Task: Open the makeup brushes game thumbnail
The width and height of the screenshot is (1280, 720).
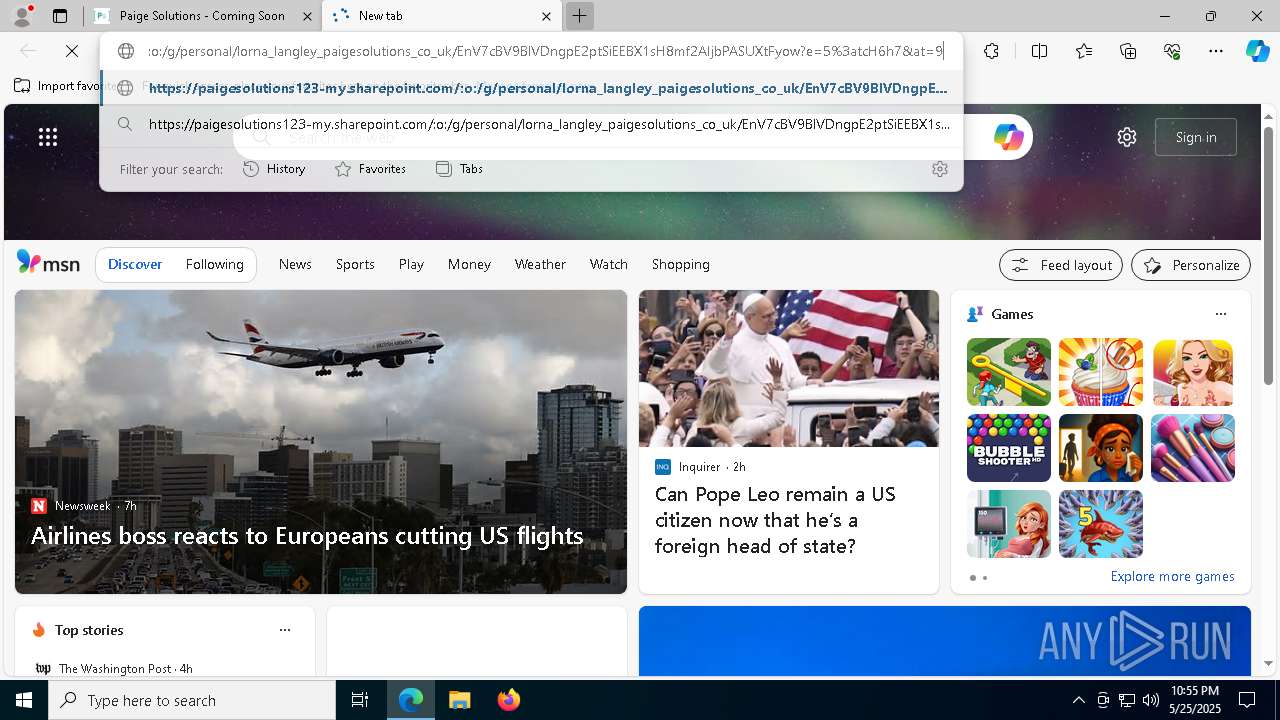Action: tap(1192, 448)
